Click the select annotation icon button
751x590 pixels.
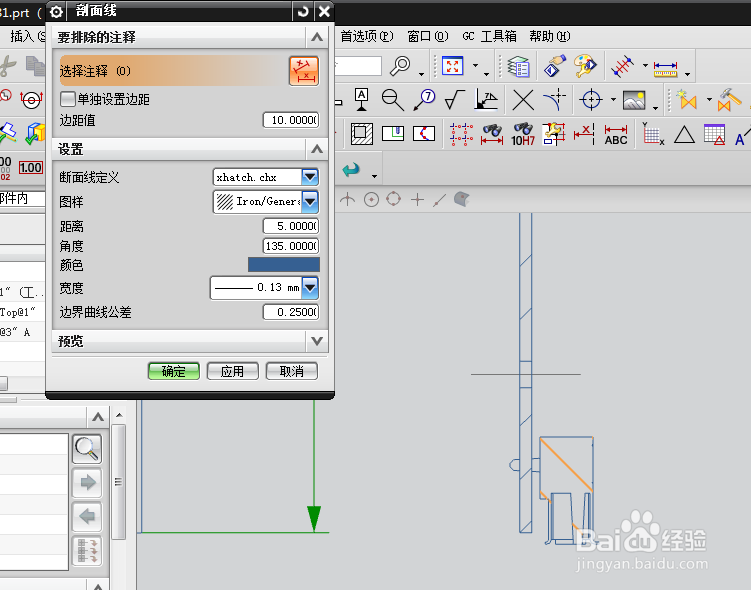[x=304, y=71]
